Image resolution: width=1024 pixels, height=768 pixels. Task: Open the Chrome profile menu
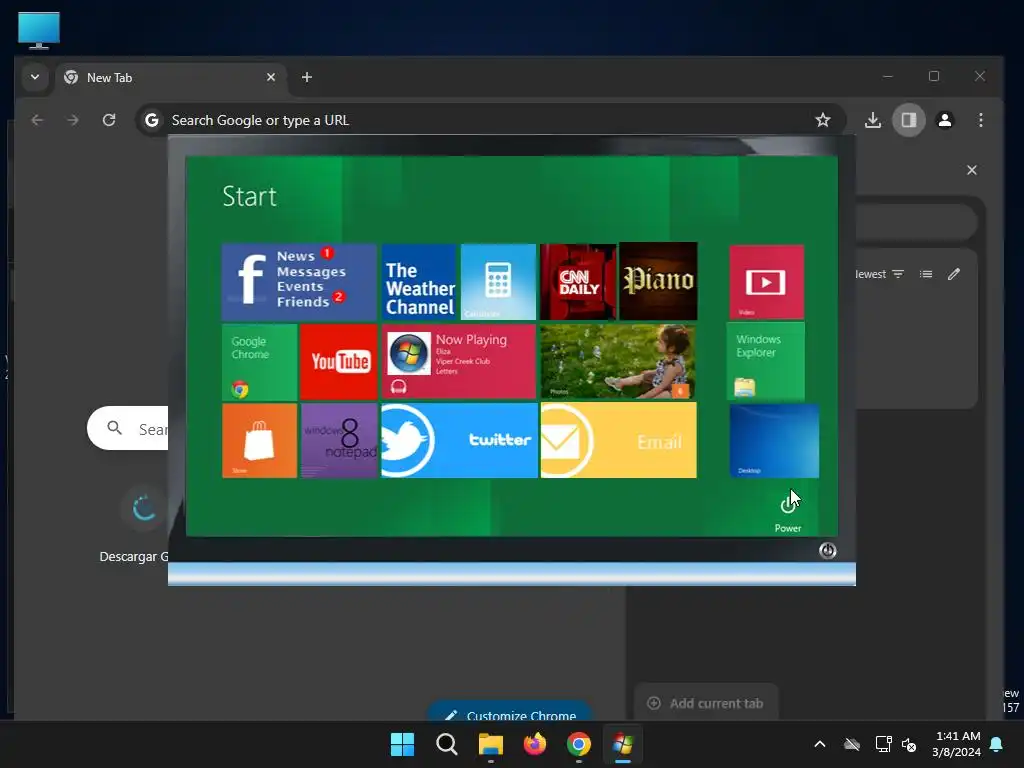944,120
